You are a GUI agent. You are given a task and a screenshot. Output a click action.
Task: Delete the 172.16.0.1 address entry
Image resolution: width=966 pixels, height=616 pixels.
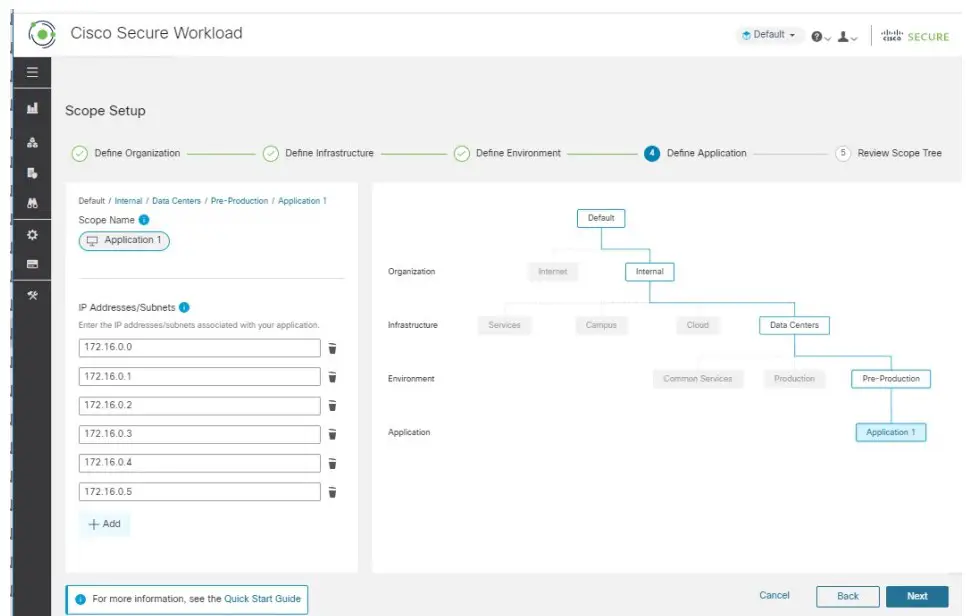coord(332,377)
